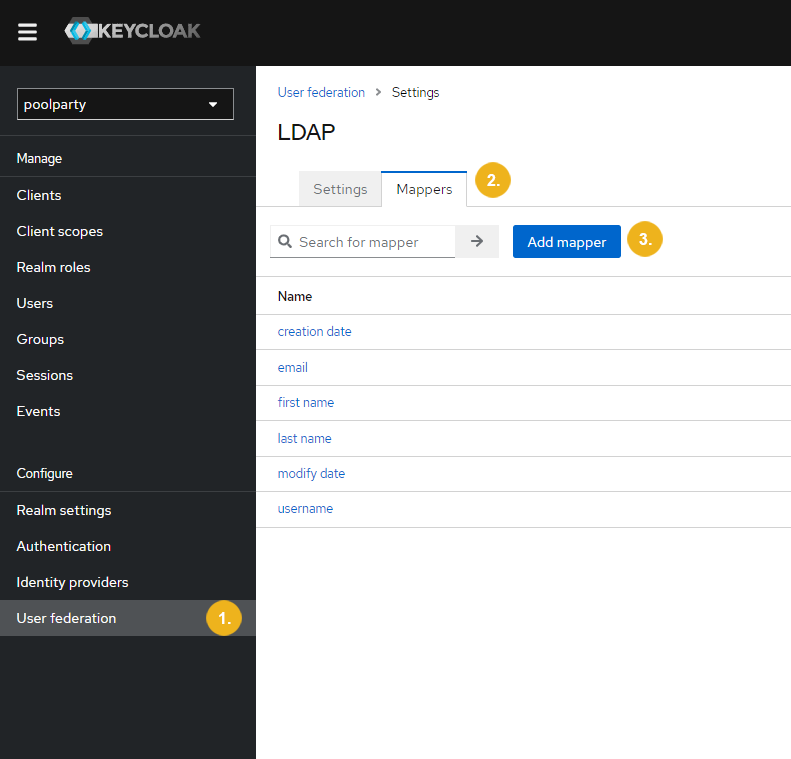Go to Clients in sidebar
This screenshot has width=791, height=759.
[39, 195]
